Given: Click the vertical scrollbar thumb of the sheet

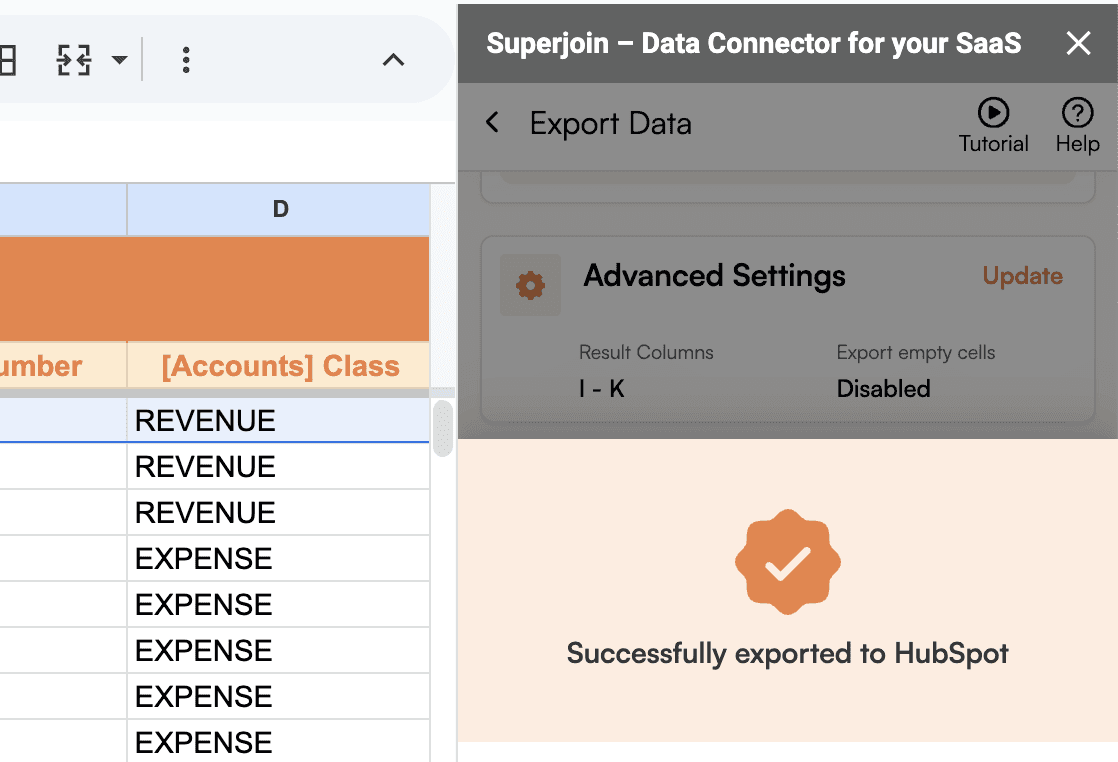Looking at the screenshot, I should [x=443, y=428].
